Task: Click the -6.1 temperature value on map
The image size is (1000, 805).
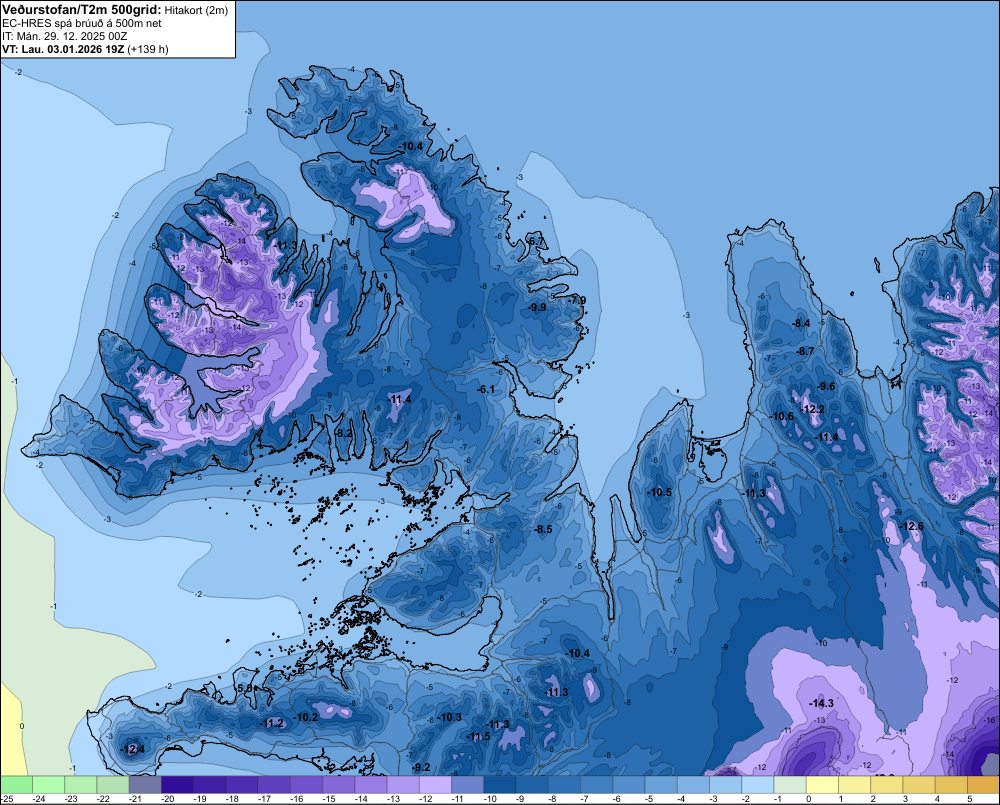Action: pyautogui.click(x=486, y=389)
